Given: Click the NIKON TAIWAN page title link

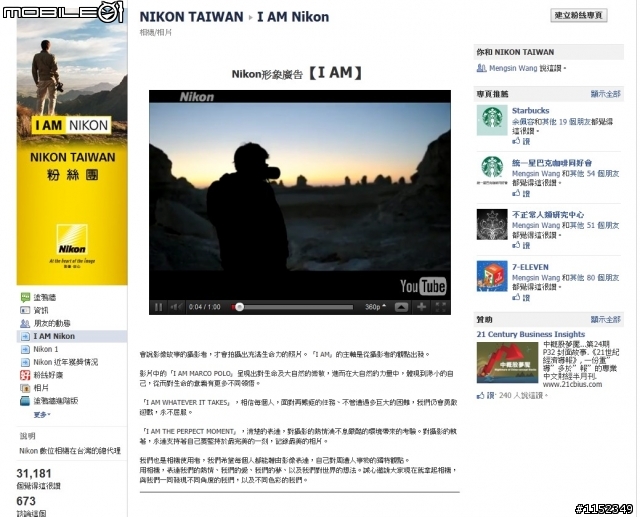Looking at the screenshot, I should click(191, 17).
